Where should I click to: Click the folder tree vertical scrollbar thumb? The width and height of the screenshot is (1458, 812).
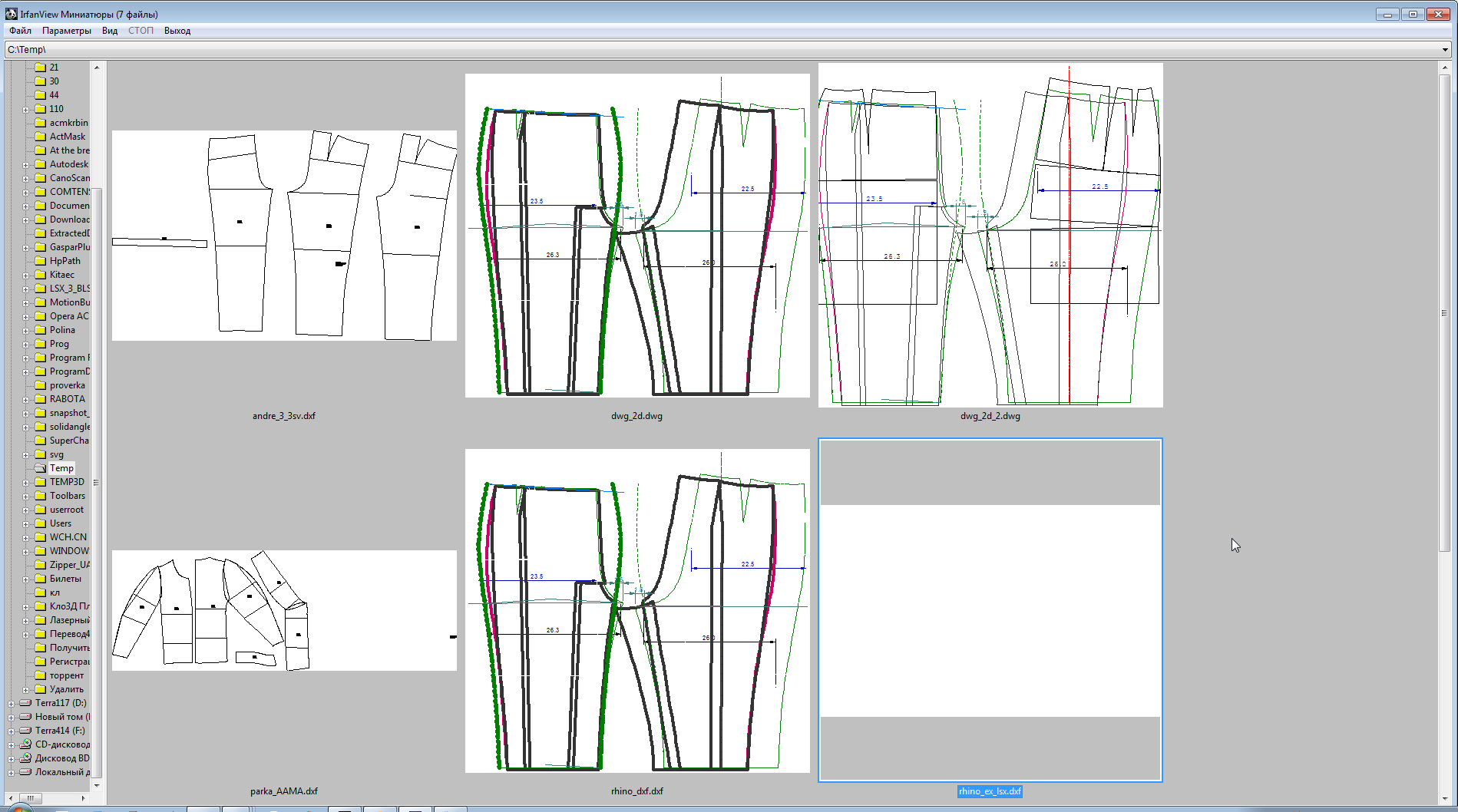[96, 483]
